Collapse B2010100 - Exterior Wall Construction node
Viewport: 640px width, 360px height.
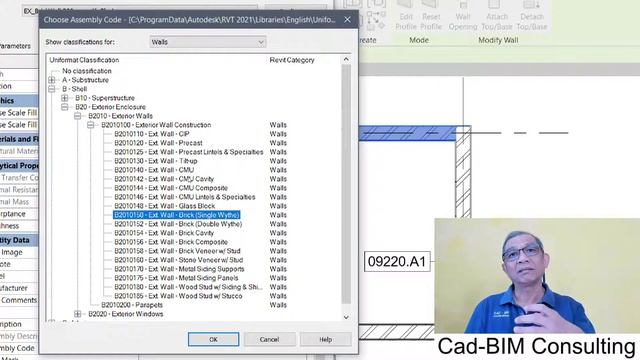91,125
